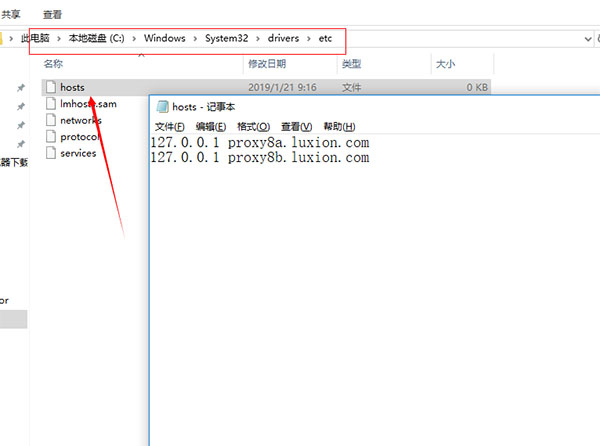
Task: Open the 文件(F) menu in Notepad
Action: pos(170,127)
